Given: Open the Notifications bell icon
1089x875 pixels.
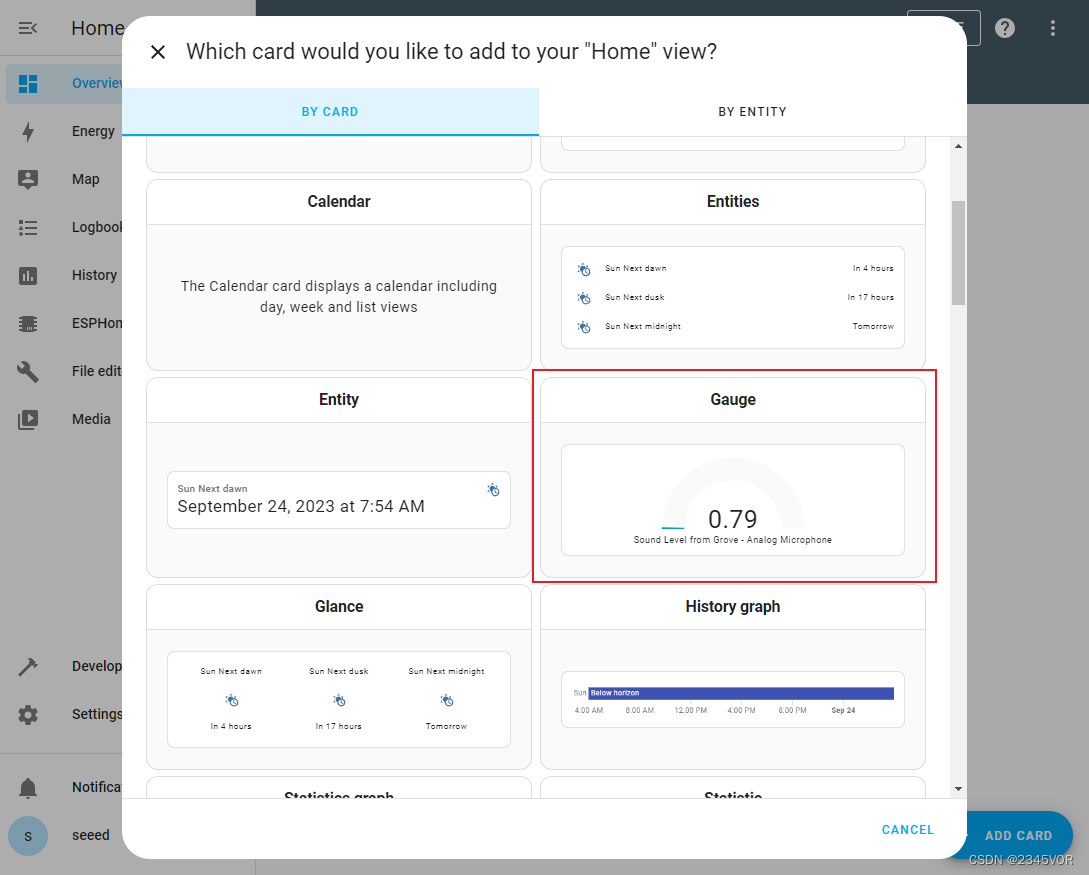Looking at the screenshot, I should 28,787.
